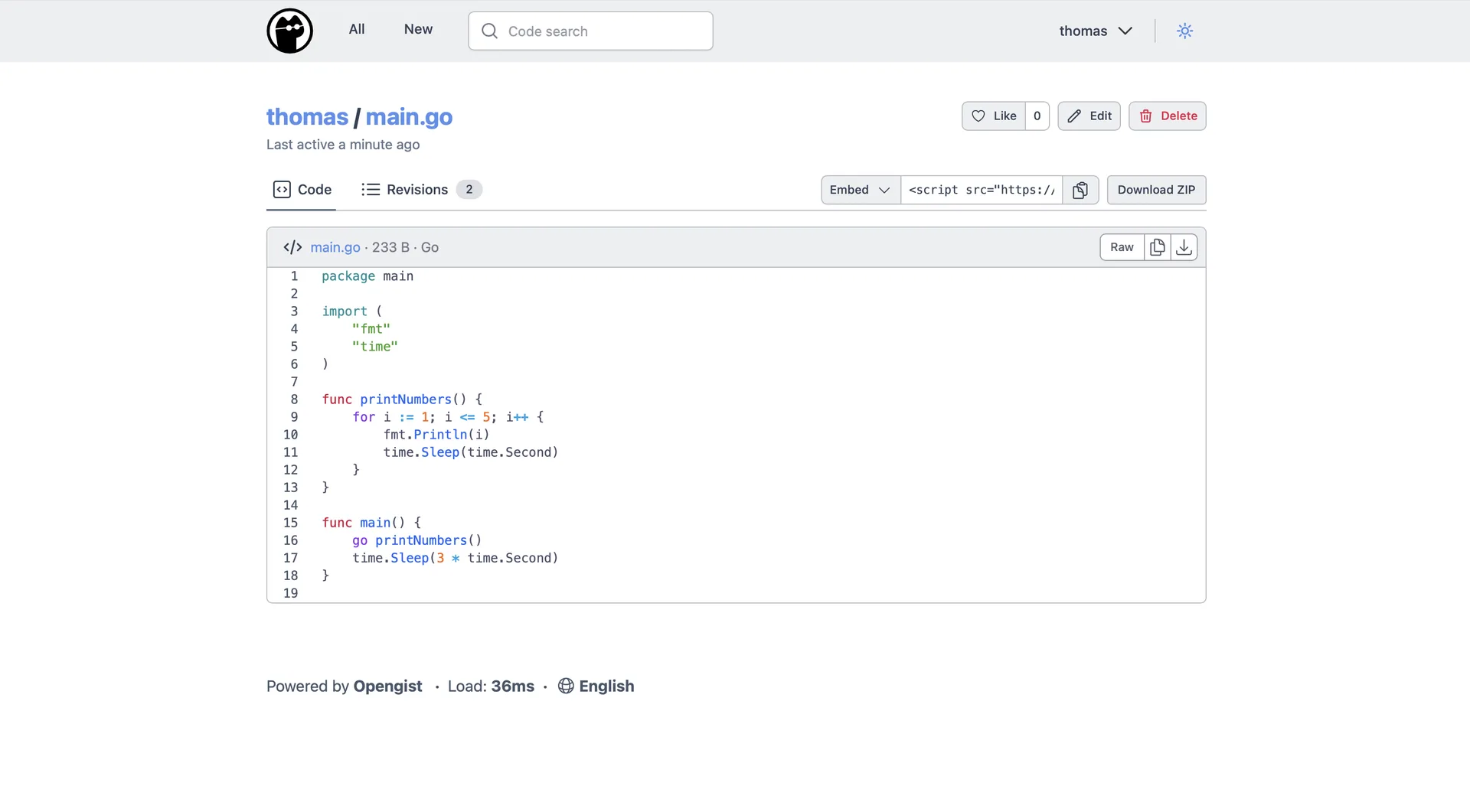This screenshot has width=1470, height=812.
Task: Click the '"time"' import line
Action: pos(375,347)
